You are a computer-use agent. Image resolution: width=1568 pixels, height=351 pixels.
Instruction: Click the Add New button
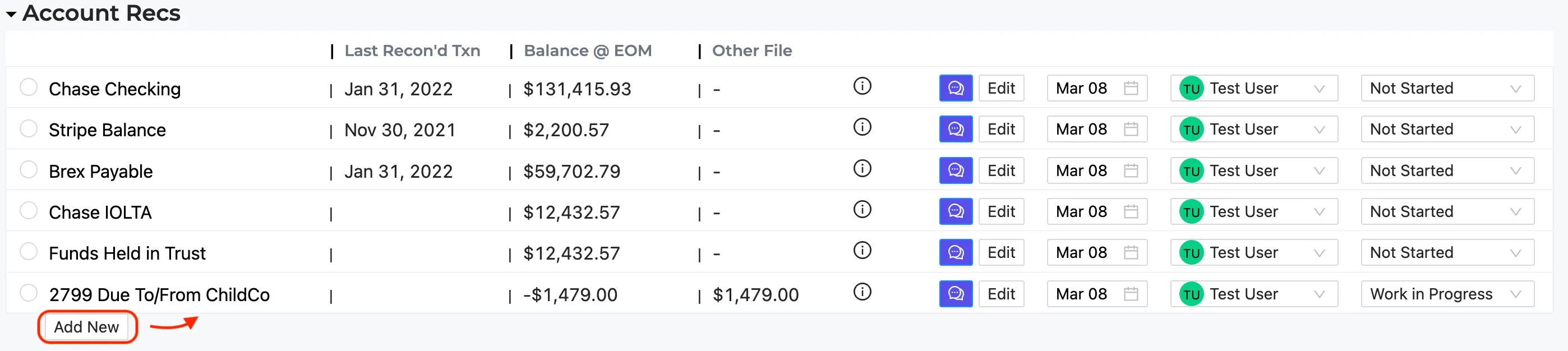click(x=86, y=327)
